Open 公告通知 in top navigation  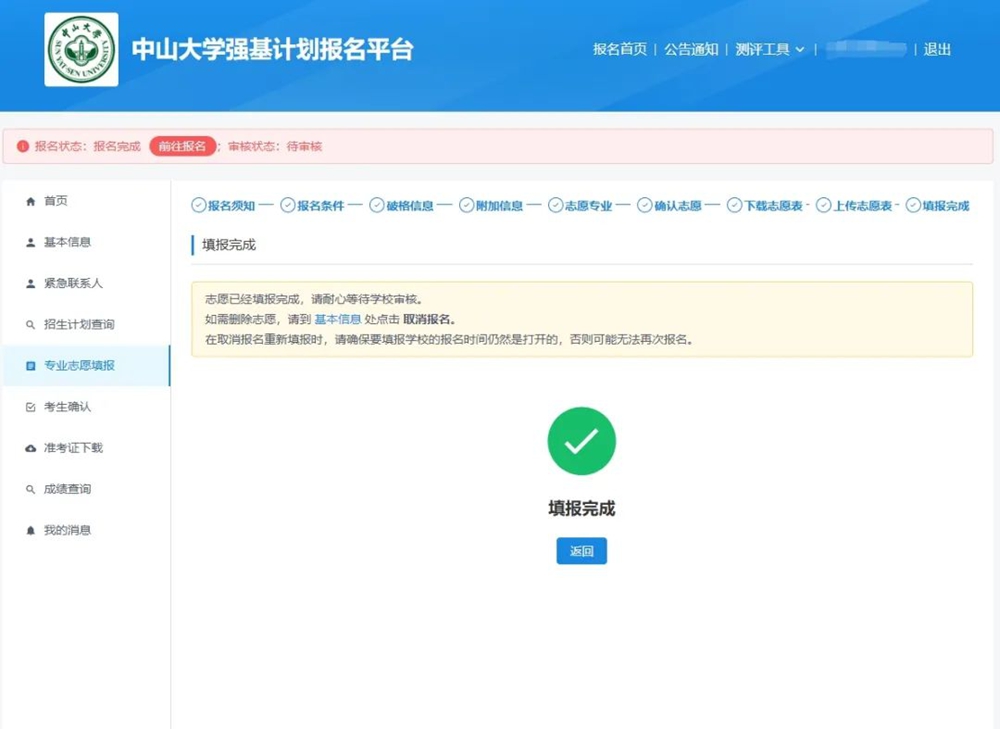(x=691, y=50)
